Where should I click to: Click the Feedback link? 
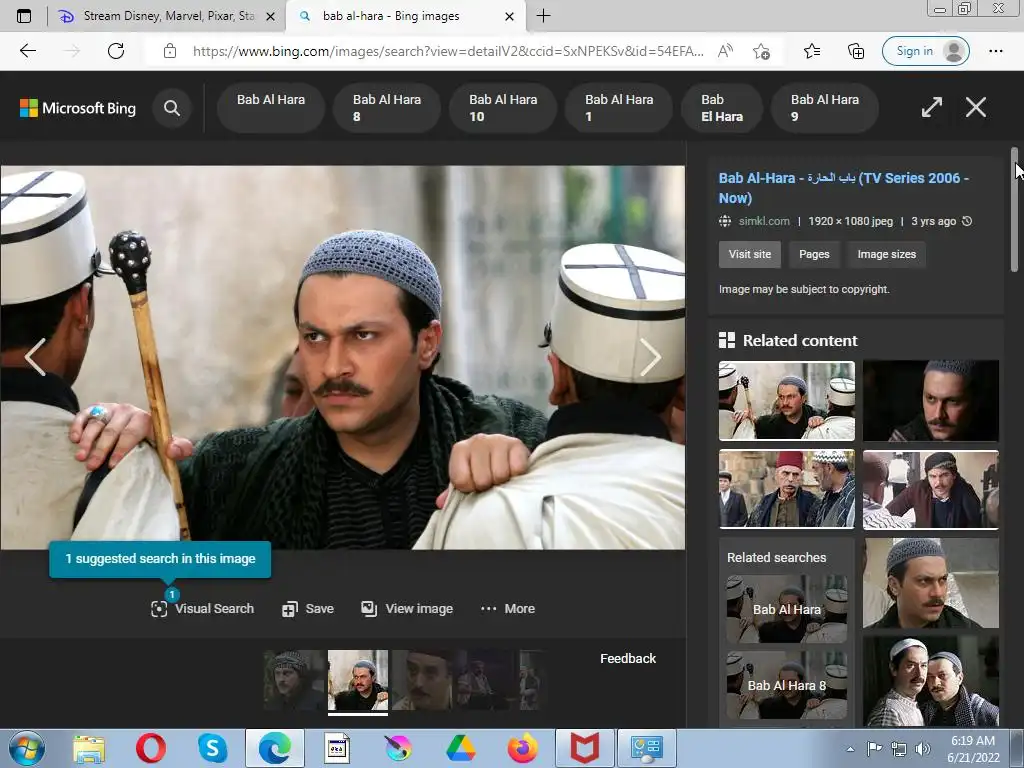pos(628,658)
